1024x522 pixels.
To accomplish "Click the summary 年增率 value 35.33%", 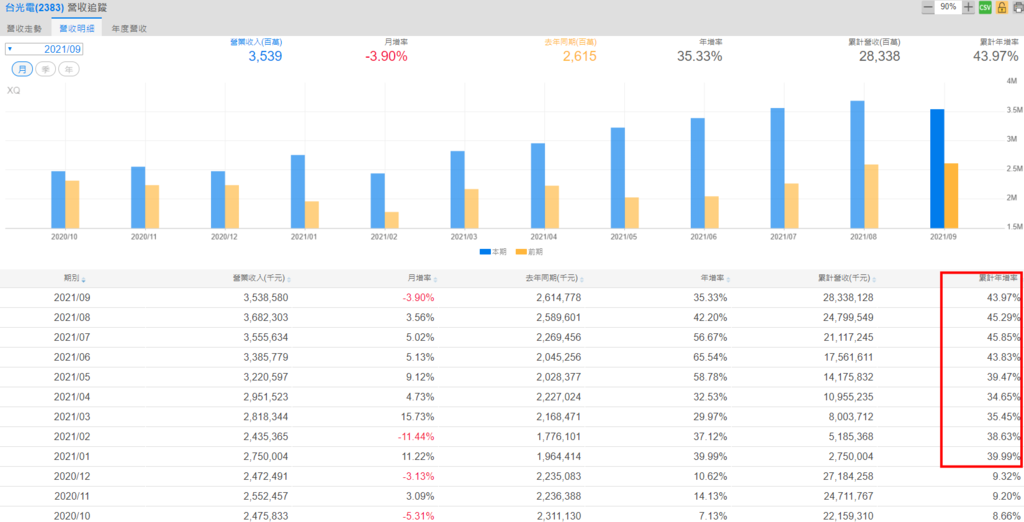I will pyautogui.click(x=699, y=56).
